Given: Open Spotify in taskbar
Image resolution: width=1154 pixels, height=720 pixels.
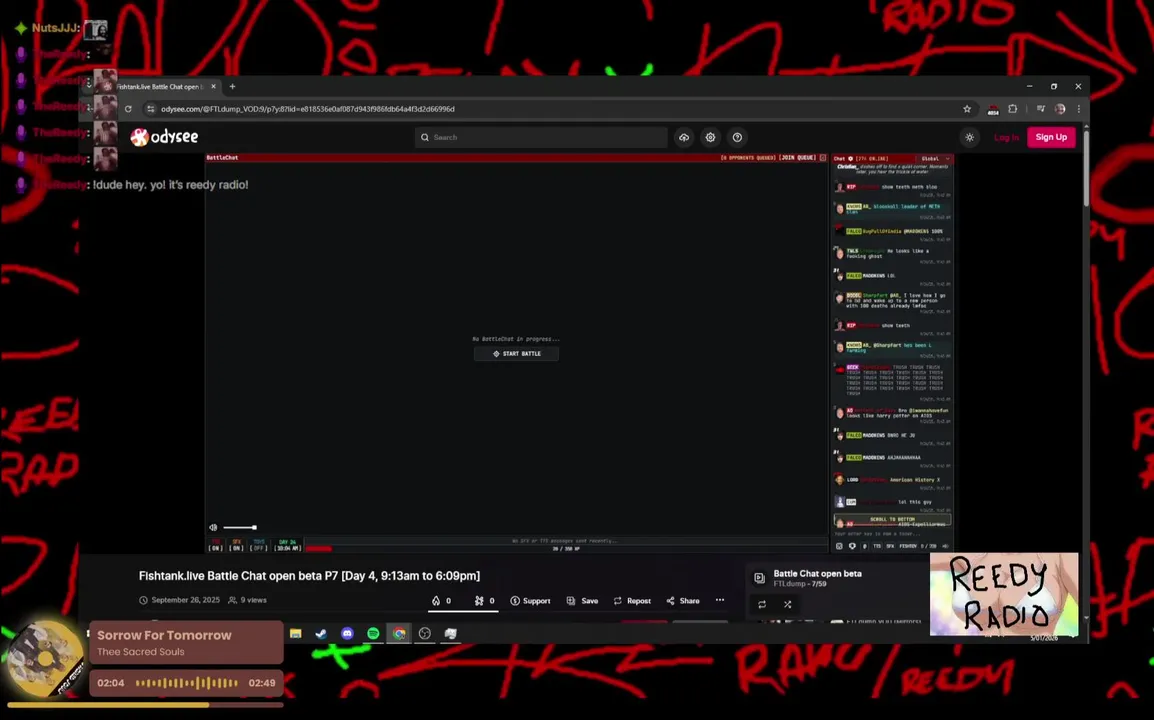Looking at the screenshot, I should click(373, 633).
